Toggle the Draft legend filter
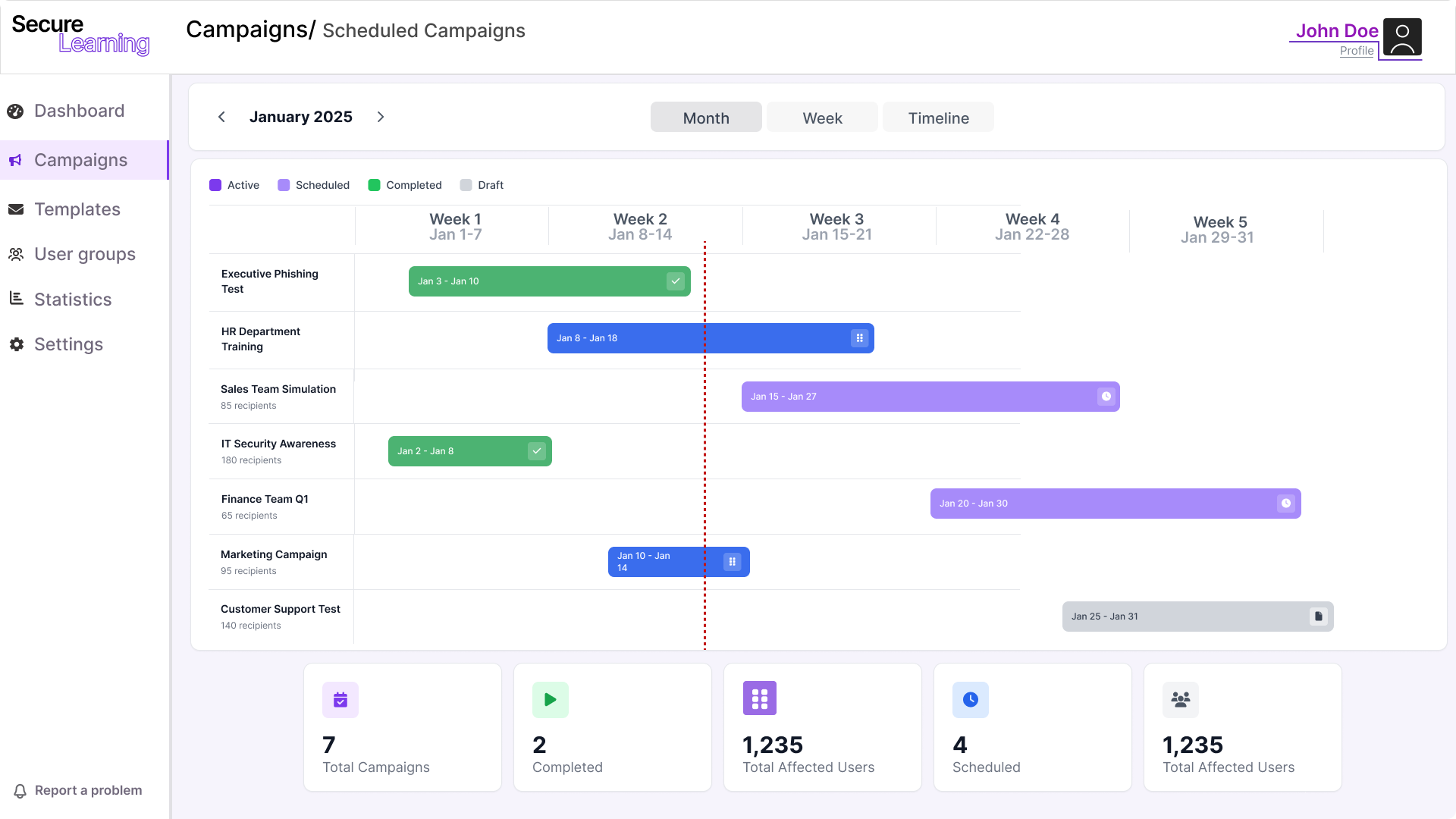The image size is (1456, 819). click(x=482, y=185)
